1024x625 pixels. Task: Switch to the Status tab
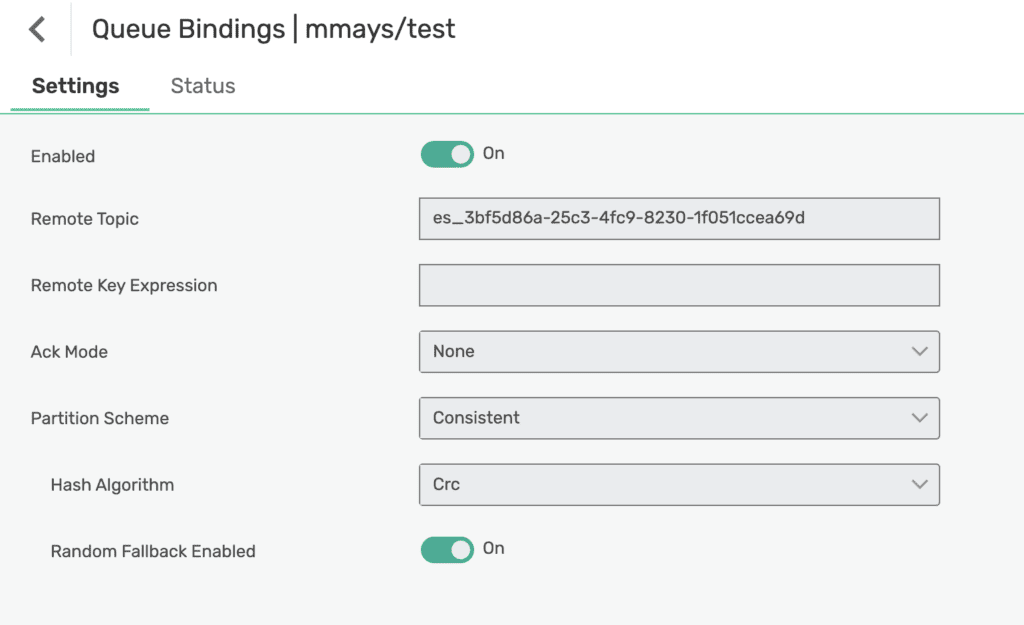[202, 86]
